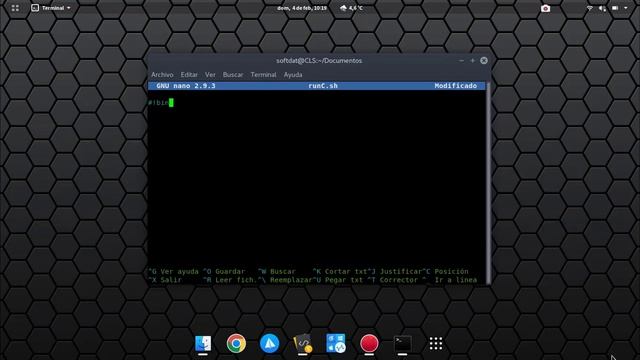Switch to Terminal via dock icon
This screenshot has width=640, height=360.
tap(402, 343)
